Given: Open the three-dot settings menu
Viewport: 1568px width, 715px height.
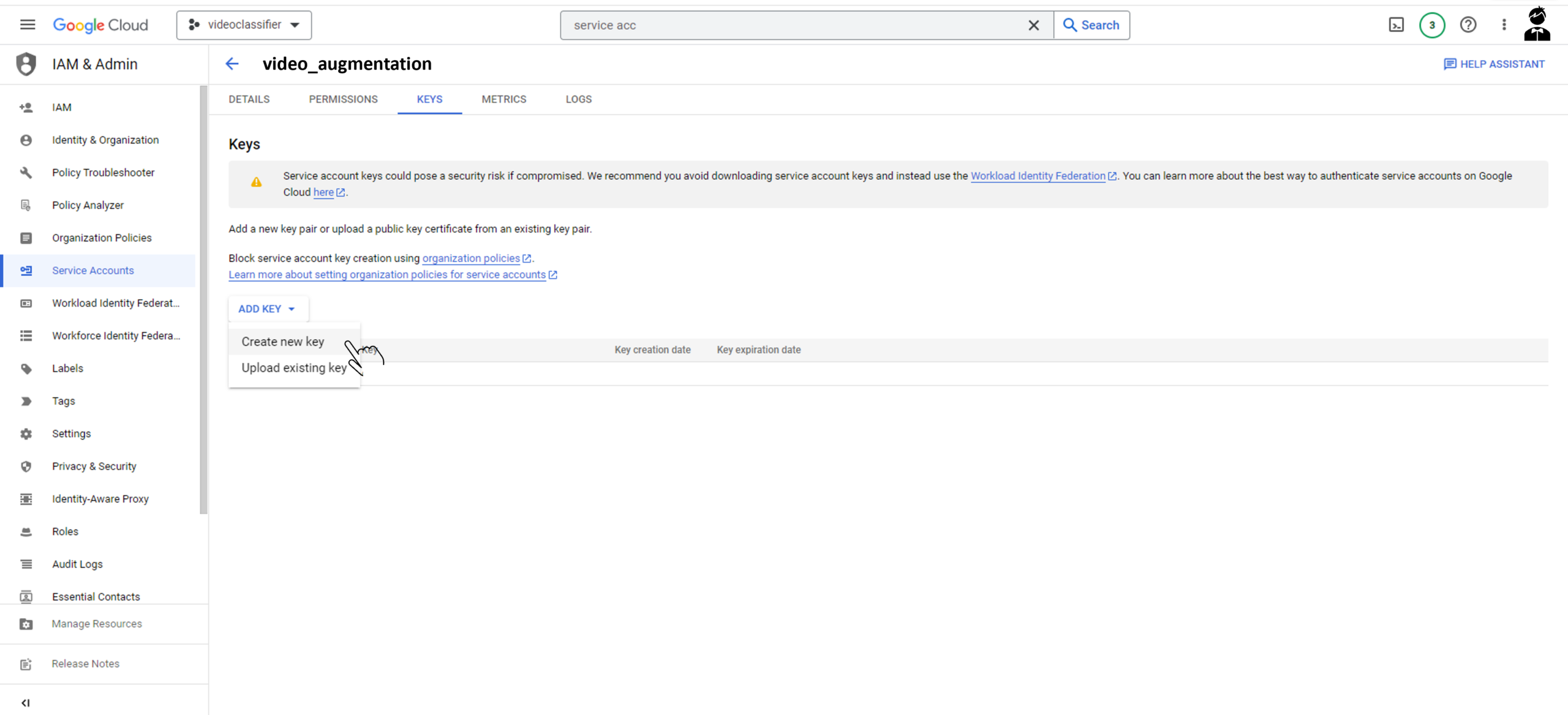Looking at the screenshot, I should (x=1504, y=25).
